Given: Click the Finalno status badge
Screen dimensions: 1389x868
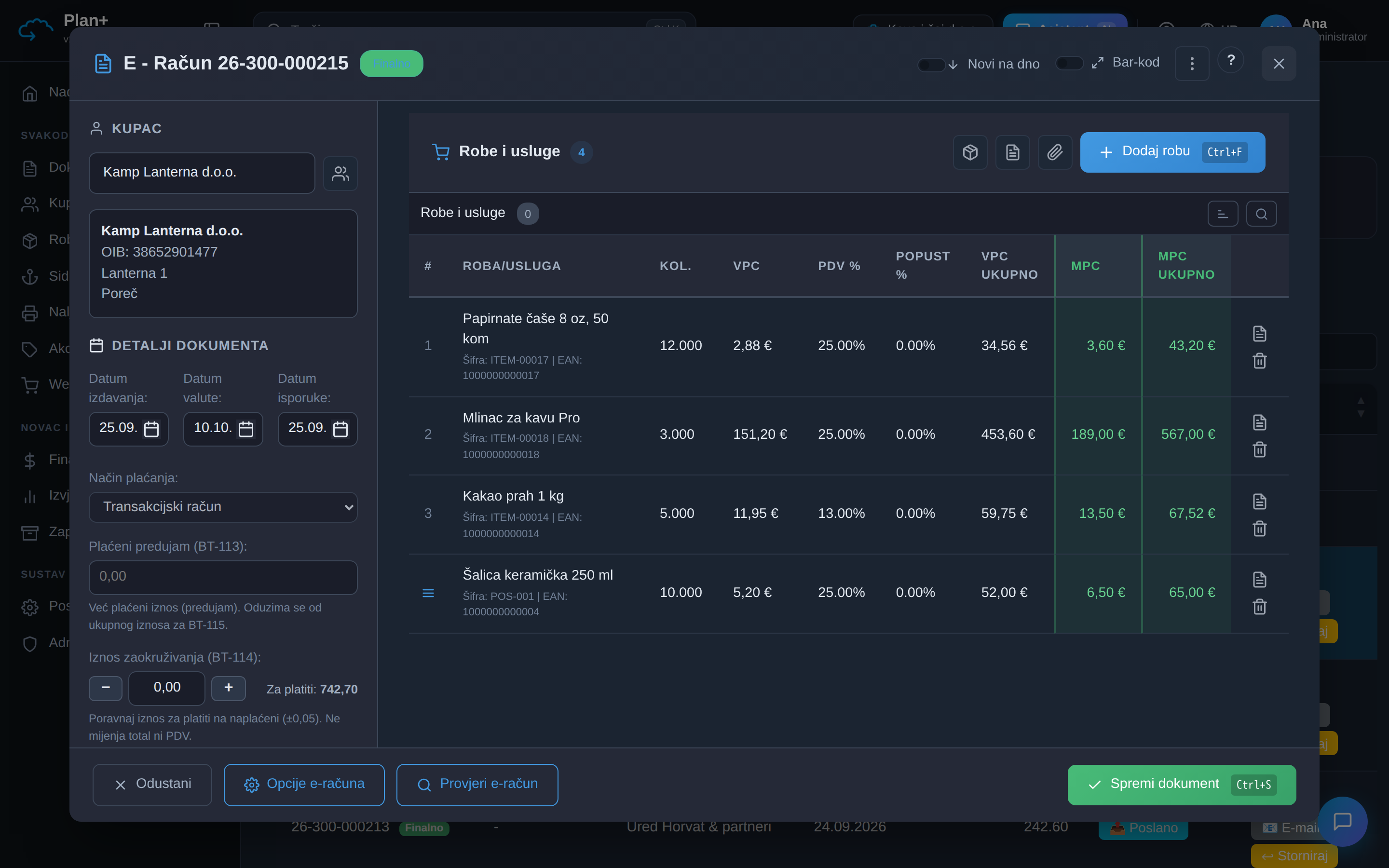Looking at the screenshot, I should (x=392, y=64).
